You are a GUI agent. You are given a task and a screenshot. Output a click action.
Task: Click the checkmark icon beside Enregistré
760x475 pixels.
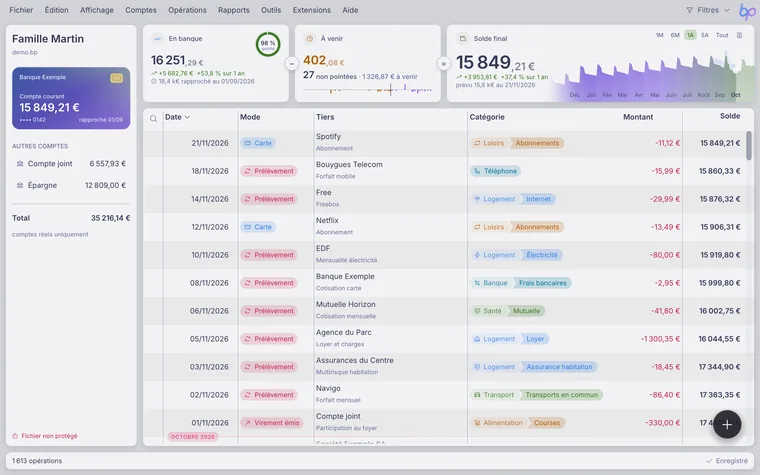point(709,461)
